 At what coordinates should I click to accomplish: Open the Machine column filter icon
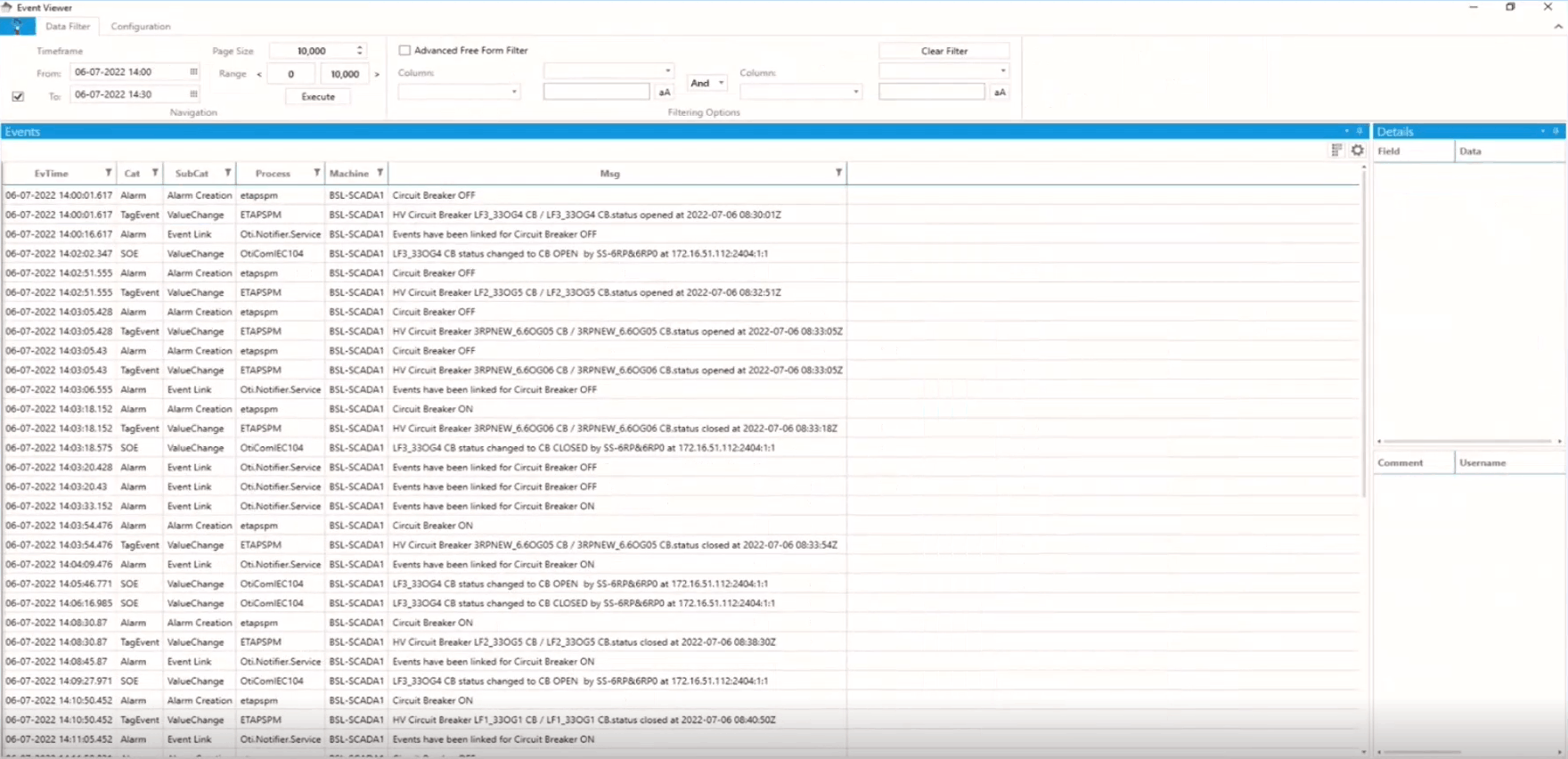pyautogui.click(x=380, y=173)
